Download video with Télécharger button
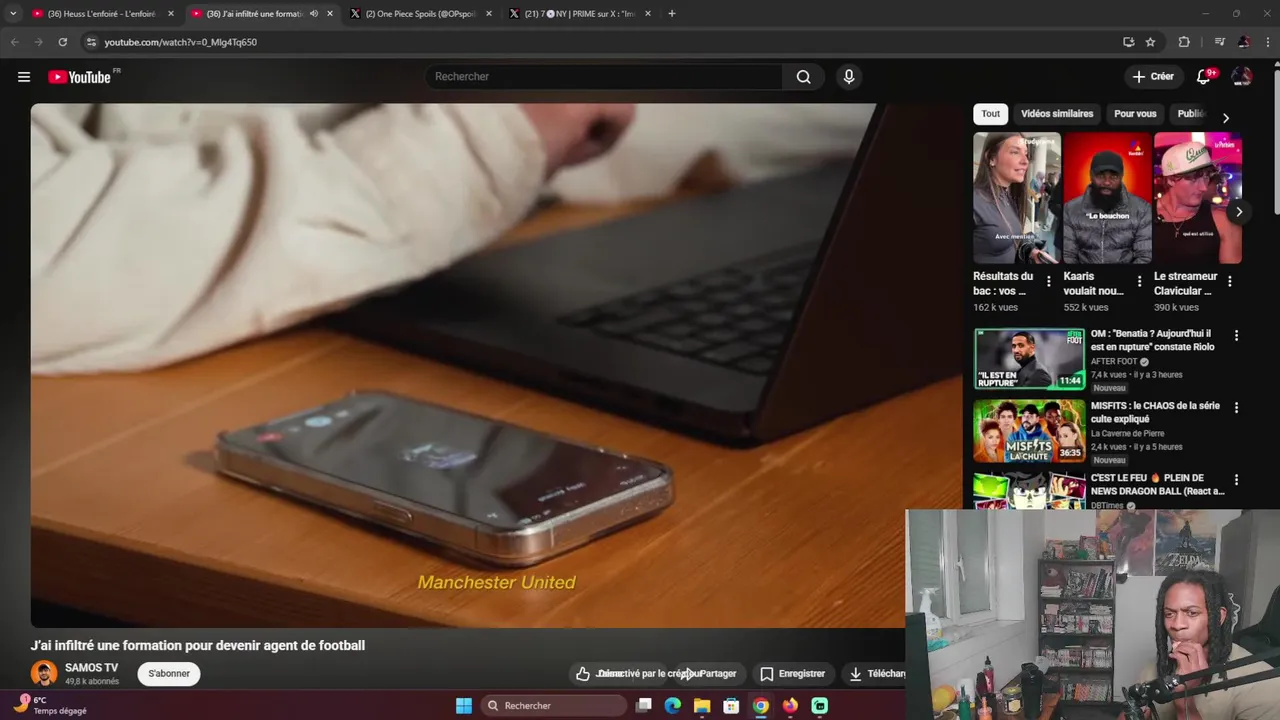Screen dimensions: 1280x720 (876, 674)
